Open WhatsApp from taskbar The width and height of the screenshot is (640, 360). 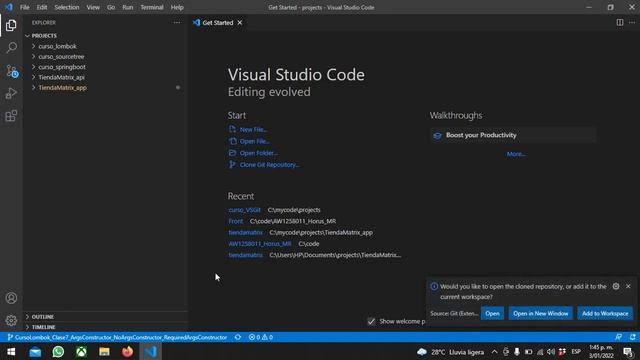coord(58,351)
